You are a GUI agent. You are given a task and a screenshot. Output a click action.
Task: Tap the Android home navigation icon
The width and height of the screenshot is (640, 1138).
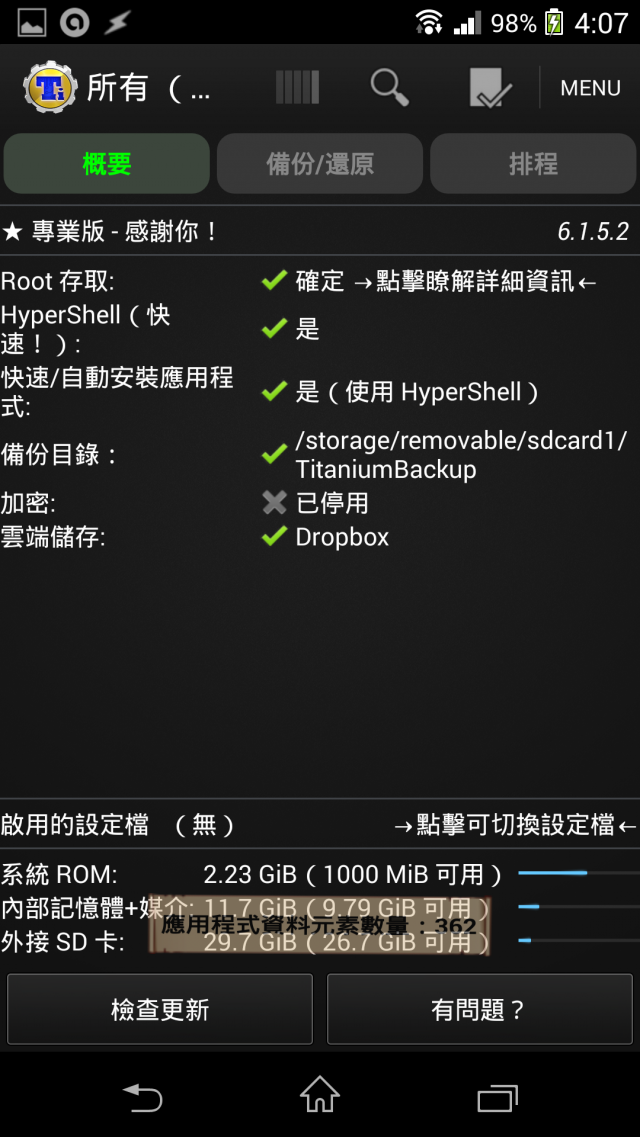(320, 1094)
